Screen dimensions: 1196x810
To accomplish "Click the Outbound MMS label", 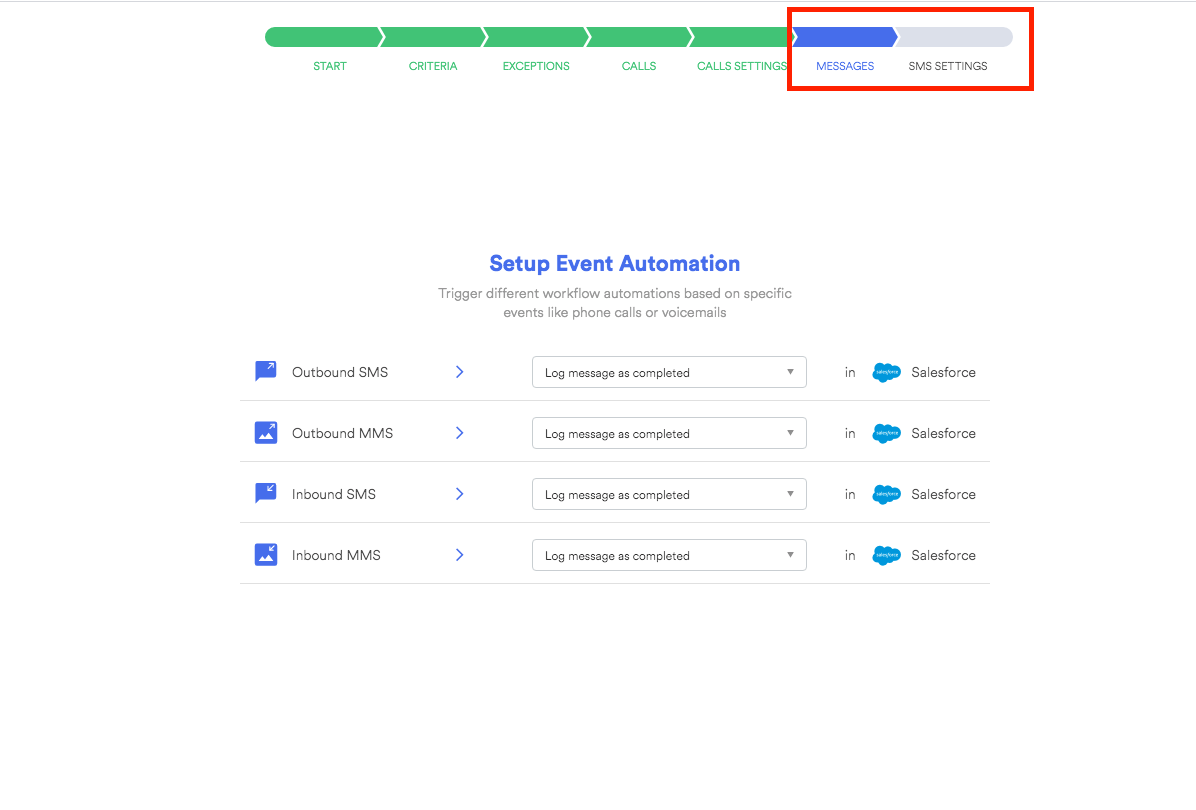I will (x=342, y=433).
